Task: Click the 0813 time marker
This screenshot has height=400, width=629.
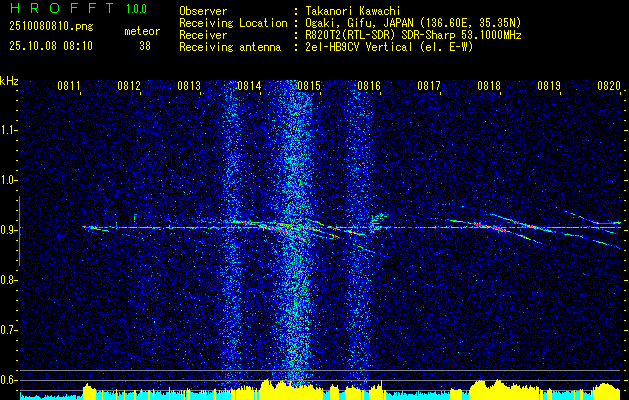Action: (x=189, y=85)
